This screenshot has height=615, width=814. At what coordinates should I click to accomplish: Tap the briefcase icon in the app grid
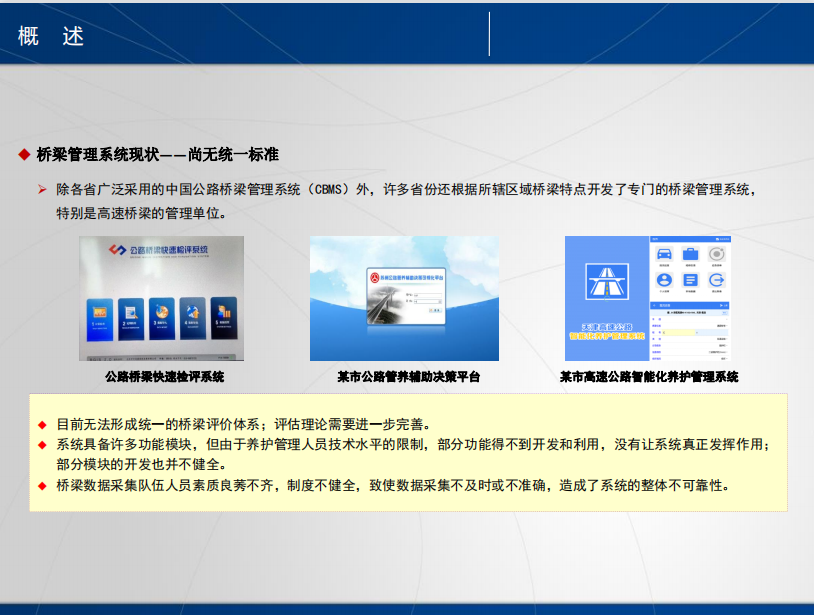(690, 254)
